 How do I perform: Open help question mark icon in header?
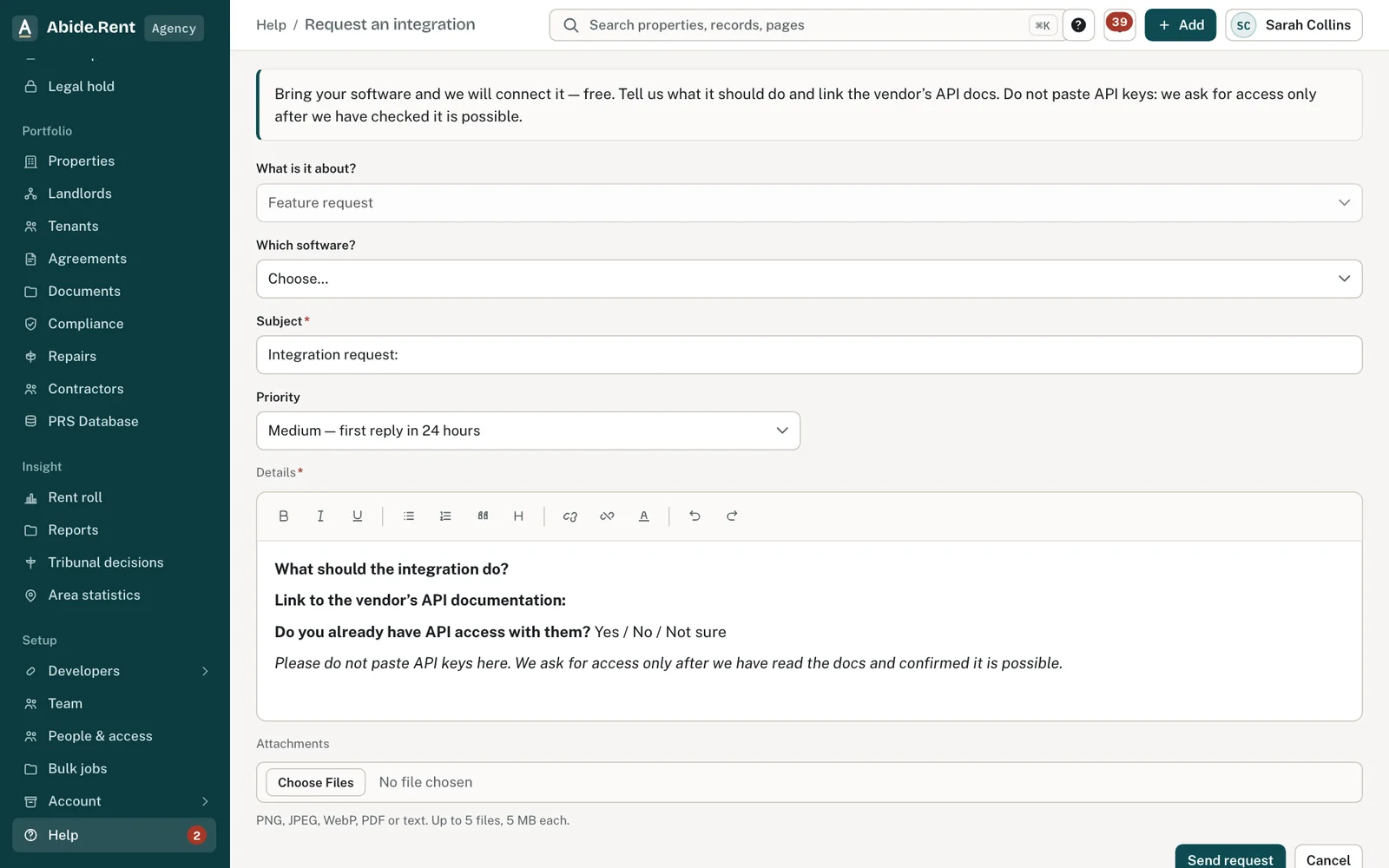click(1078, 25)
